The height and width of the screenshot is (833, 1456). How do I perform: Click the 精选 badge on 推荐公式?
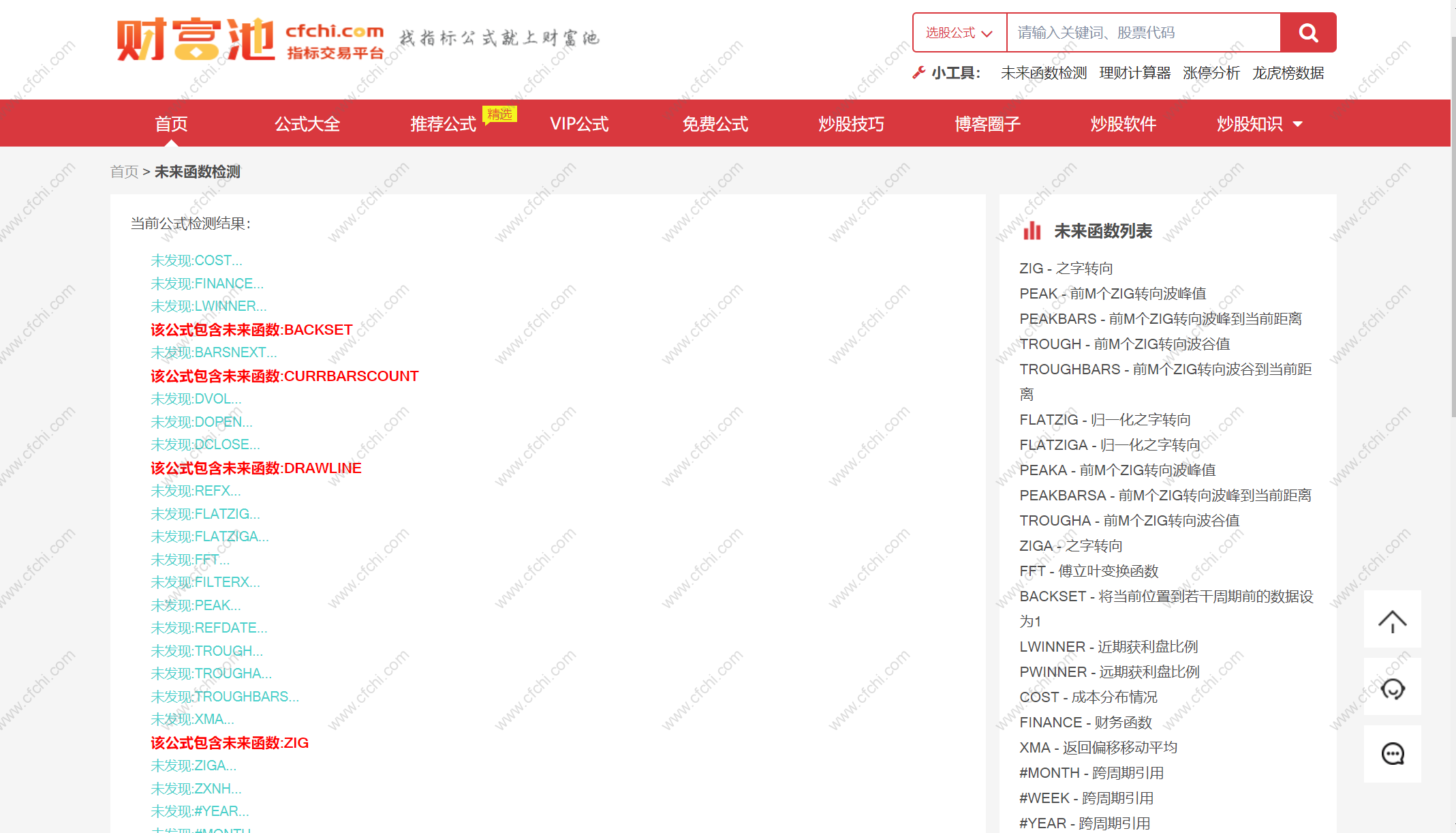click(x=499, y=114)
